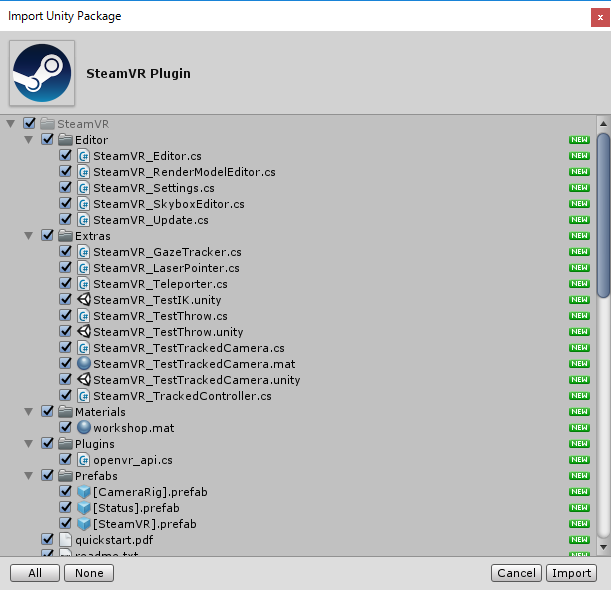This screenshot has width=611, height=590.
Task: Select the [Status].prefab file name
Action: click(x=136, y=508)
